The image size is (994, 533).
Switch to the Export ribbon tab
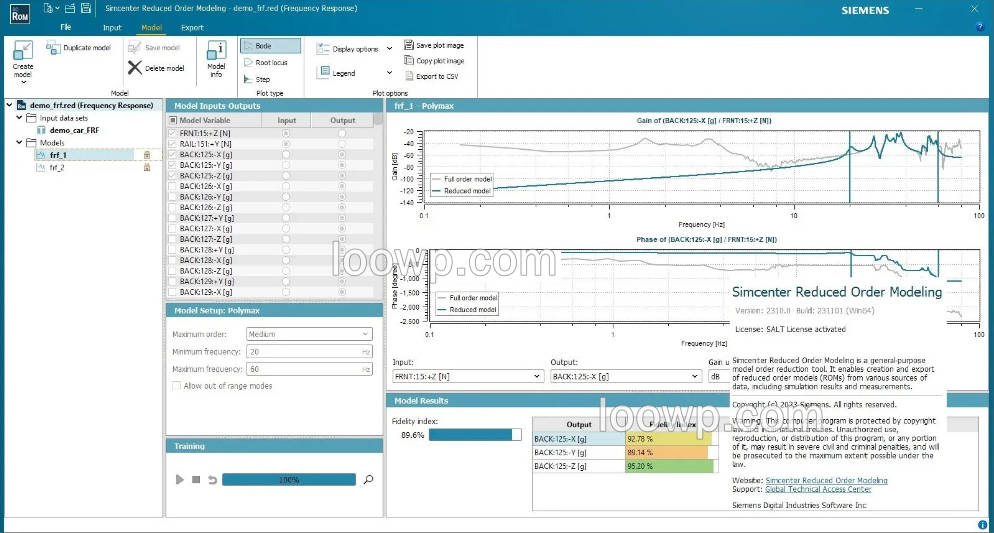[x=192, y=27]
